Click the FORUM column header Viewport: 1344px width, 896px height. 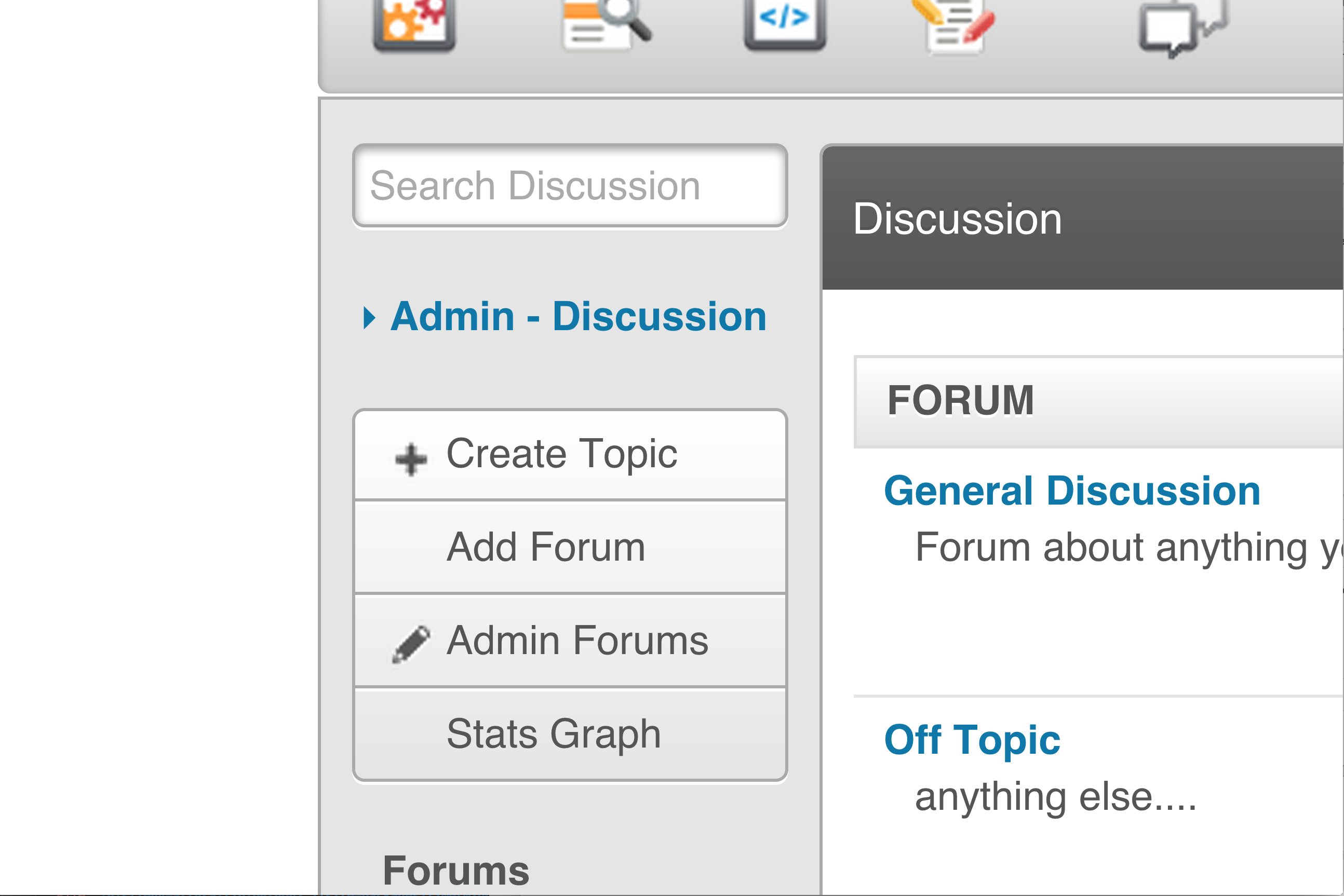pos(960,401)
